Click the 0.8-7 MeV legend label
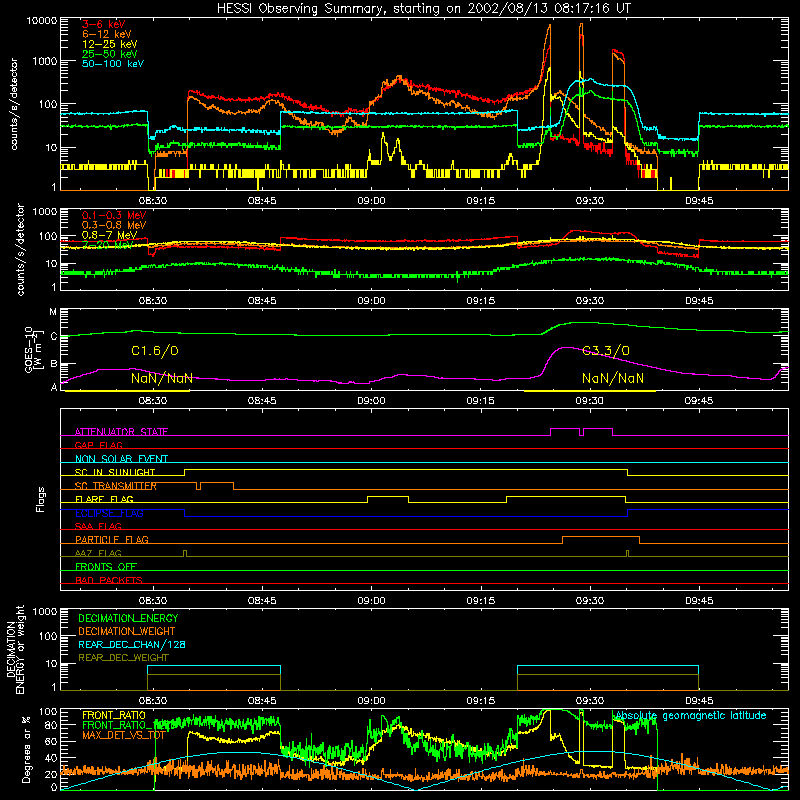This screenshot has width=800, height=800. (x=109, y=235)
